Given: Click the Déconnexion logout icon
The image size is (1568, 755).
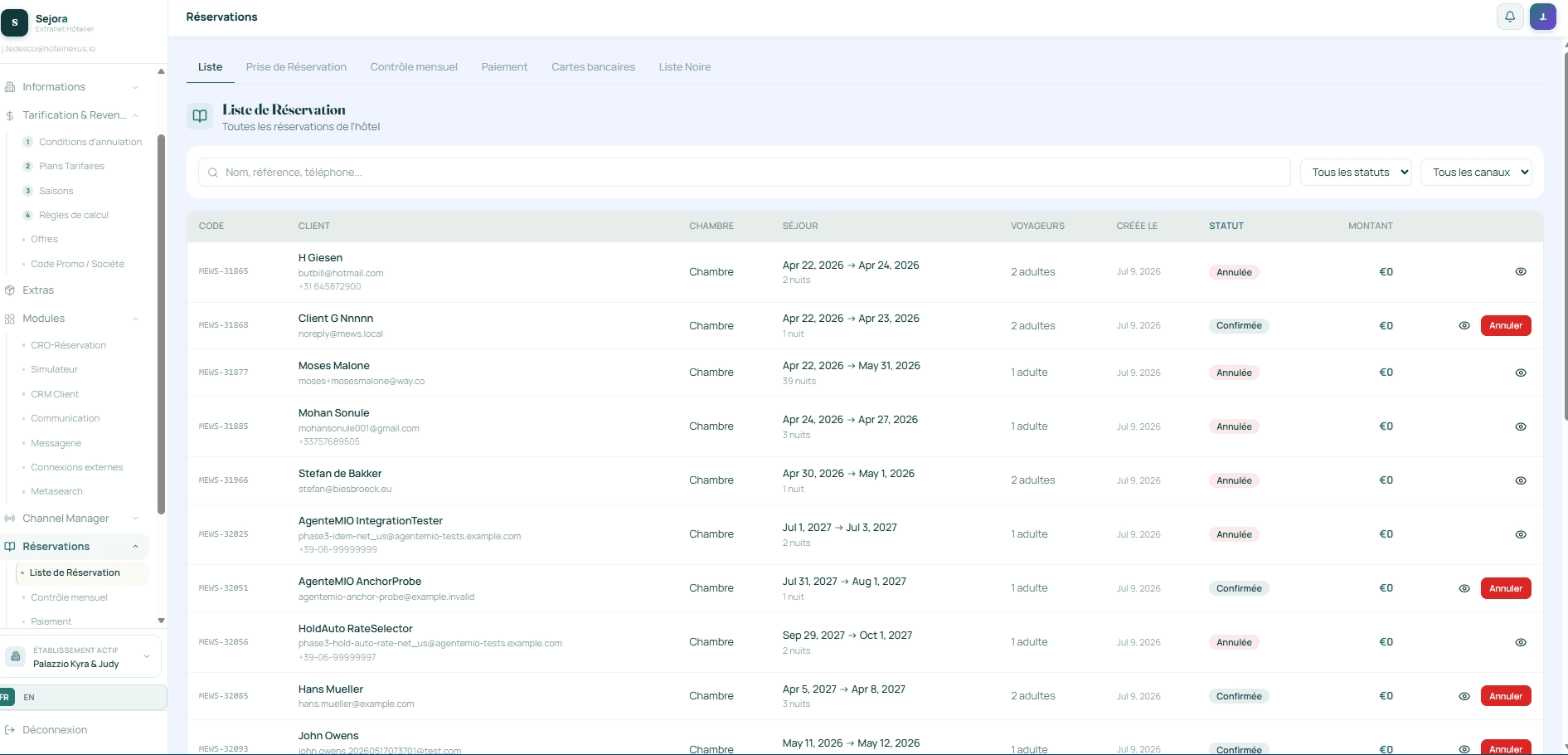Looking at the screenshot, I should (10, 730).
